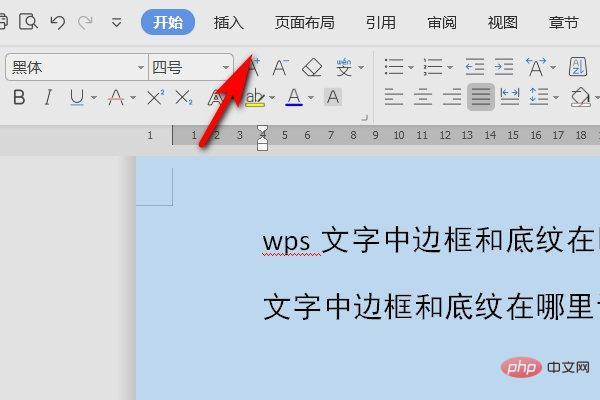This screenshot has width=600, height=400.
Task: Toggle bold formatting
Action: click(x=19, y=97)
